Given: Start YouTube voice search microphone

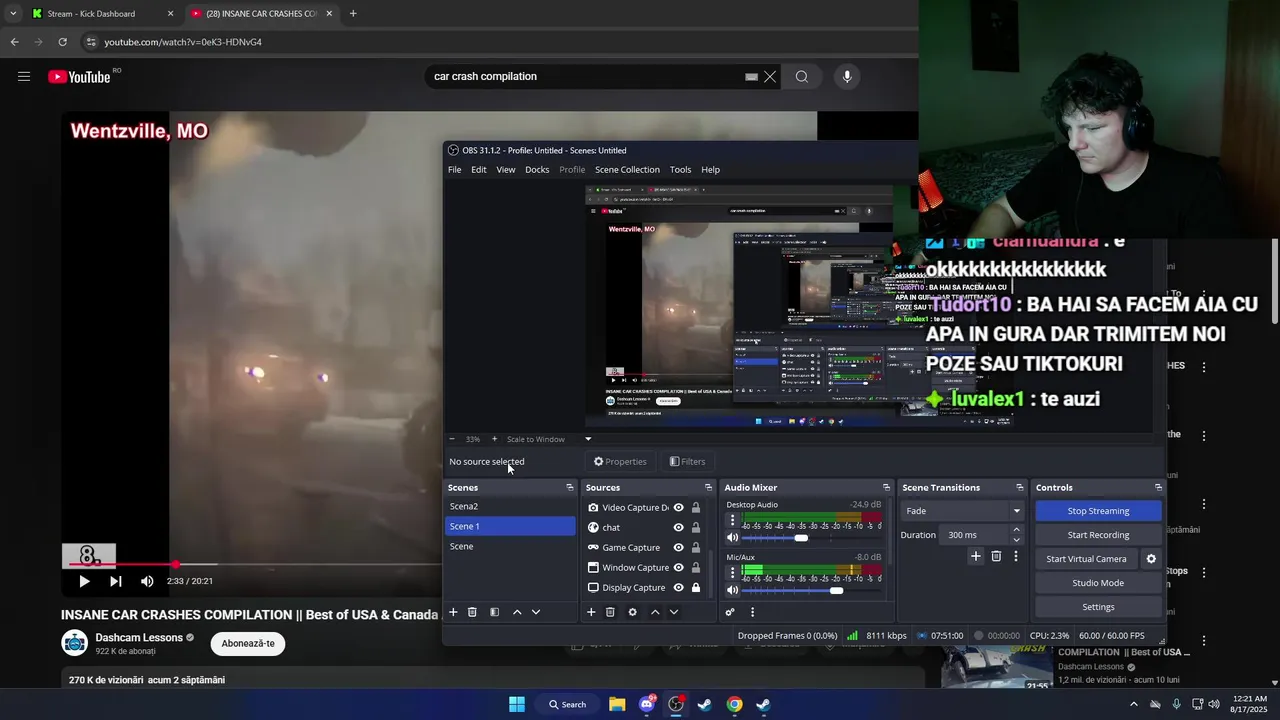Looking at the screenshot, I should tap(847, 77).
